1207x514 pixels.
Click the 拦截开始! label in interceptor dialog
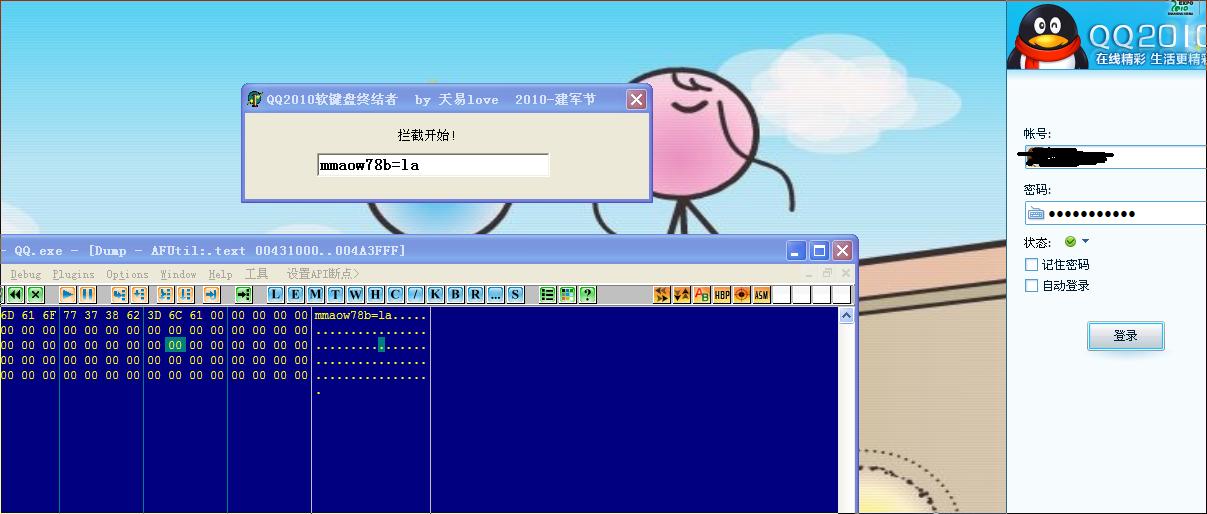[427, 134]
